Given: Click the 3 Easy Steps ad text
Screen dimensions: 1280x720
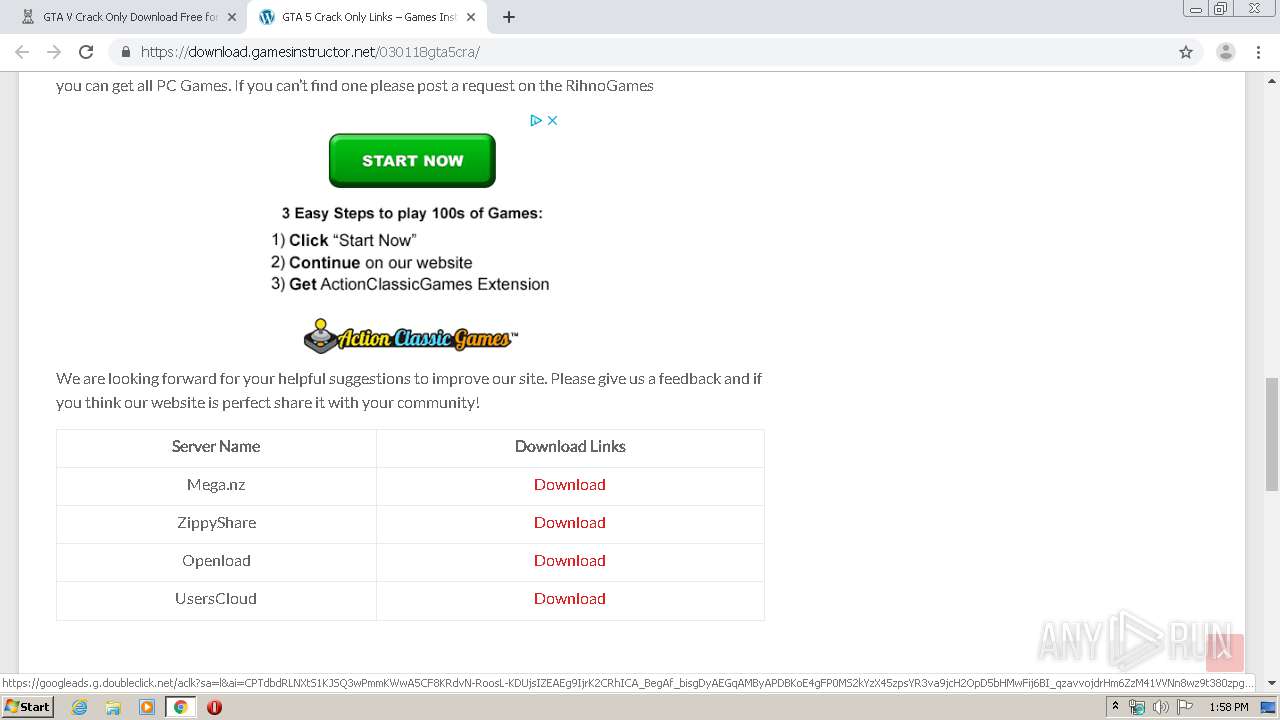Looking at the screenshot, I should pos(411,213).
